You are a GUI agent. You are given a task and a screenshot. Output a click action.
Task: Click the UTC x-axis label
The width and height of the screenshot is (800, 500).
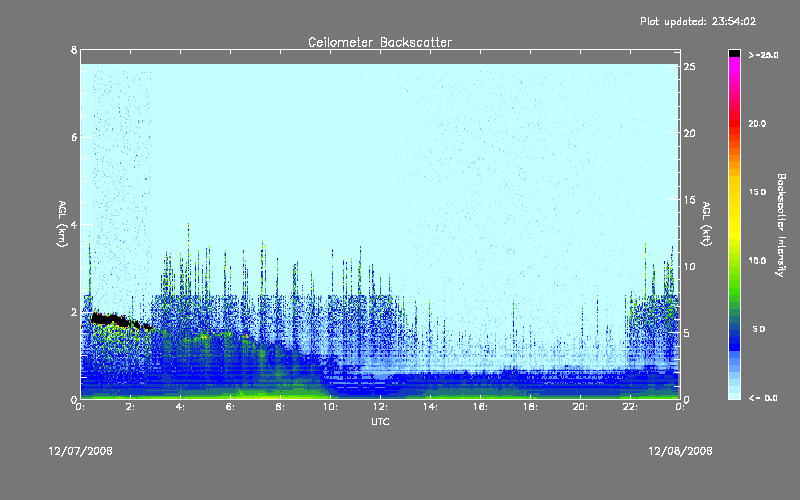(380, 421)
